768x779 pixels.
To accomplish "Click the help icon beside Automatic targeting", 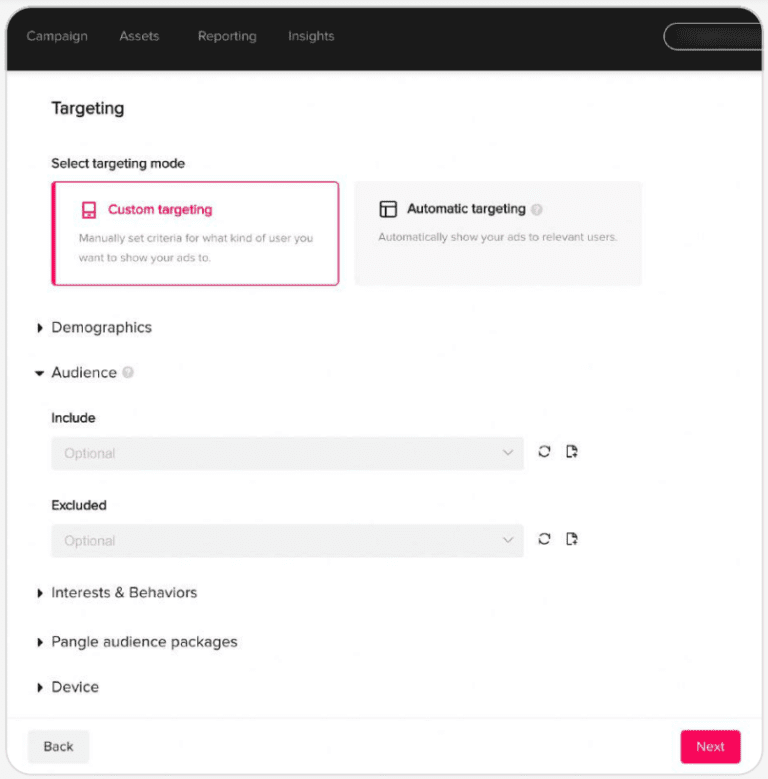I will [537, 210].
